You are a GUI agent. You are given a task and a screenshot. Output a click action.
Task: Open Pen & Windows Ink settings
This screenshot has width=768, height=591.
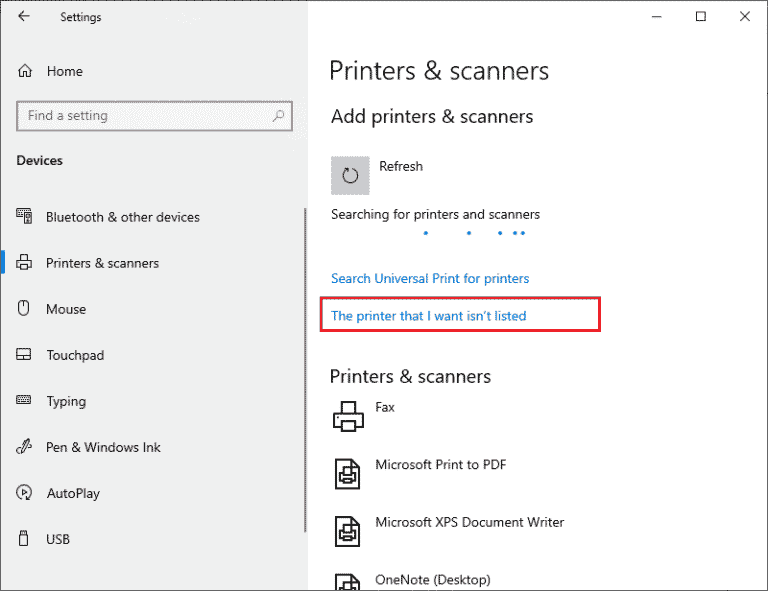(x=103, y=447)
